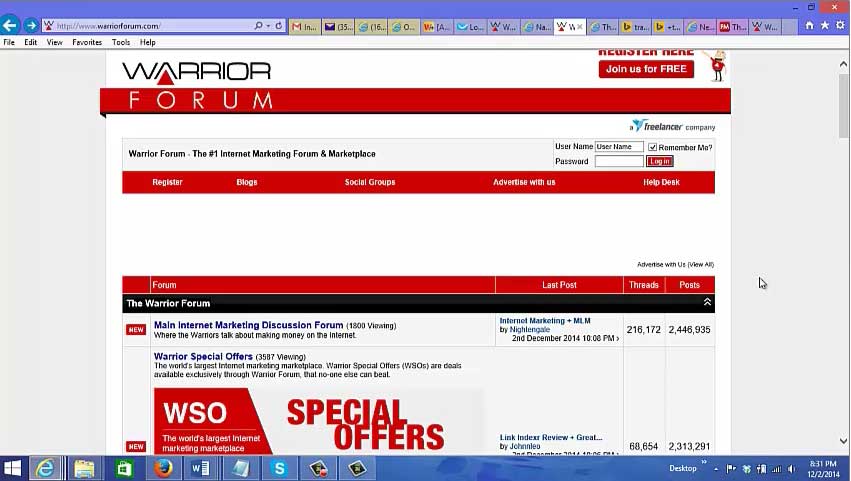Click threads count 216,172
The height and width of the screenshot is (481, 851).
click(x=644, y=330)
